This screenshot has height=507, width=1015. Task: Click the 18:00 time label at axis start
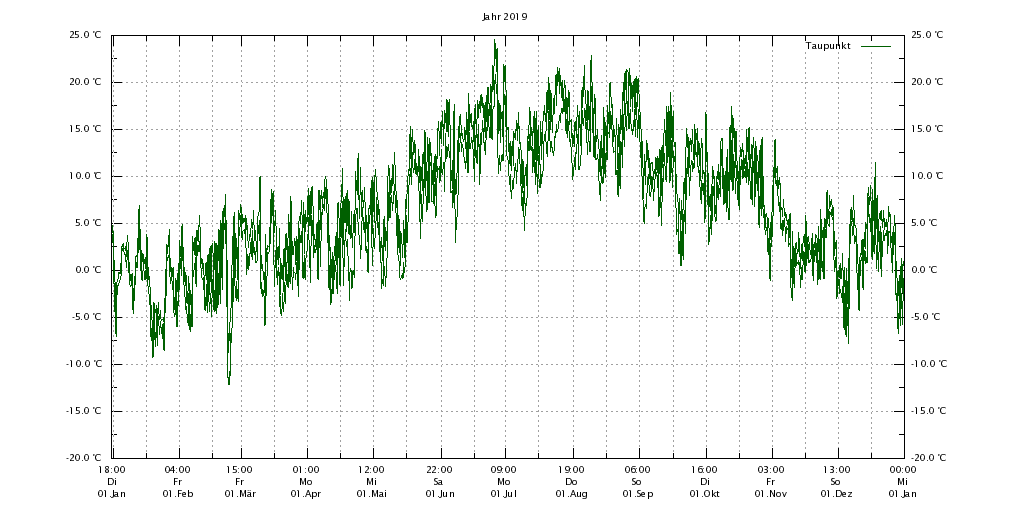(x=111, y=469)
